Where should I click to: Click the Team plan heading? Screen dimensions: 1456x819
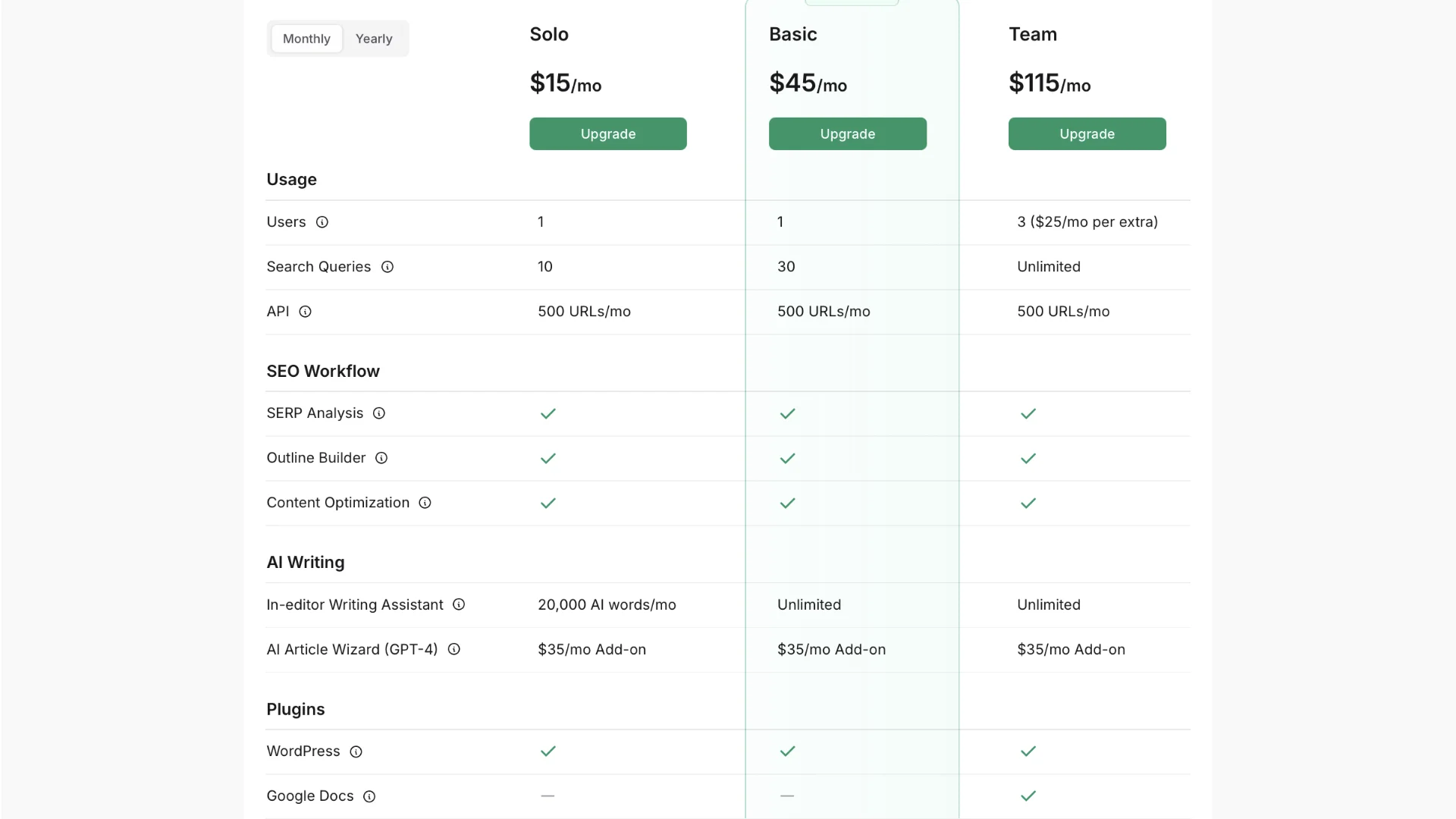click(1032, 34)
